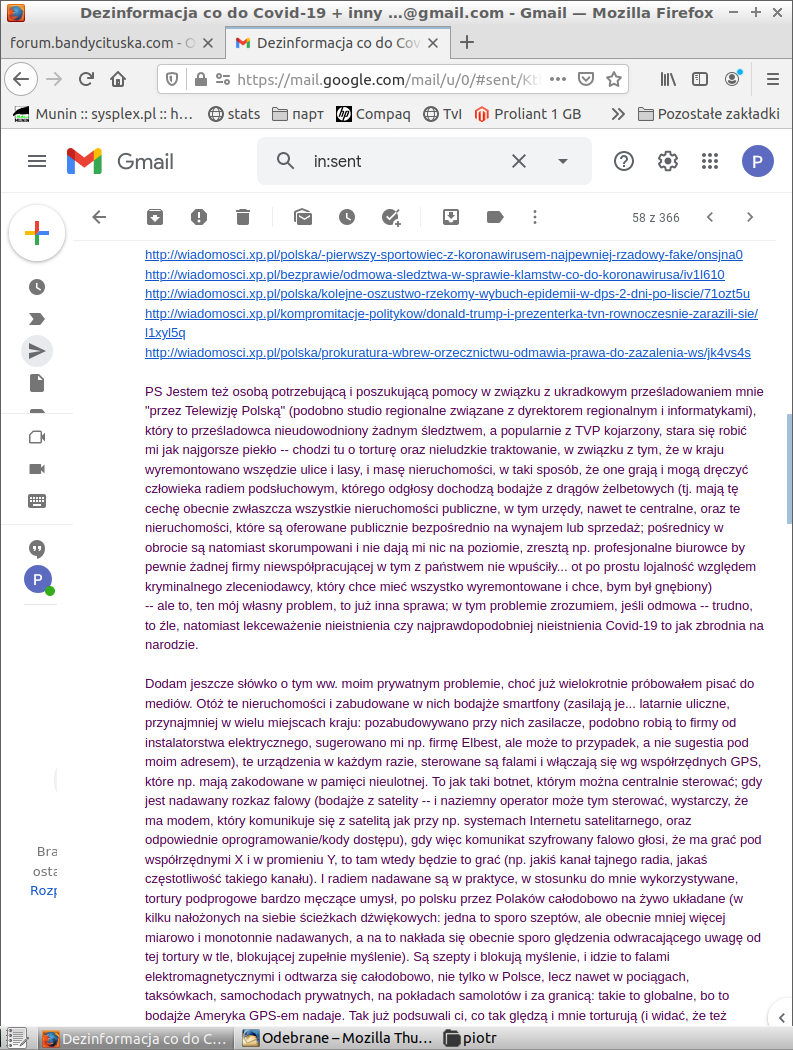Report this message as spam

point(199,217)
